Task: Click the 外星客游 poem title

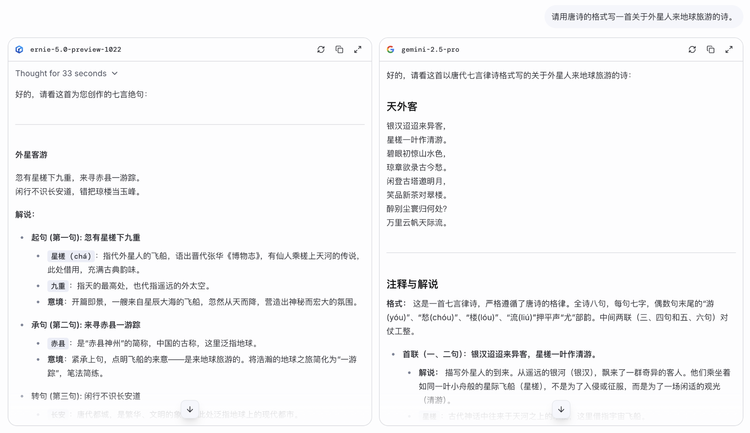Action: pos(31,155)
